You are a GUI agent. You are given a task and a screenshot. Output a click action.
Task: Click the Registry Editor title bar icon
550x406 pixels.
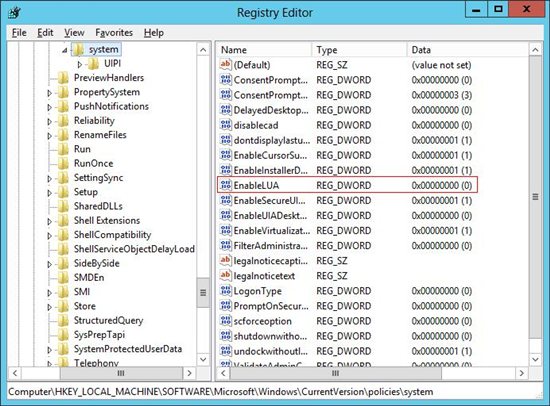pos(15,13)
